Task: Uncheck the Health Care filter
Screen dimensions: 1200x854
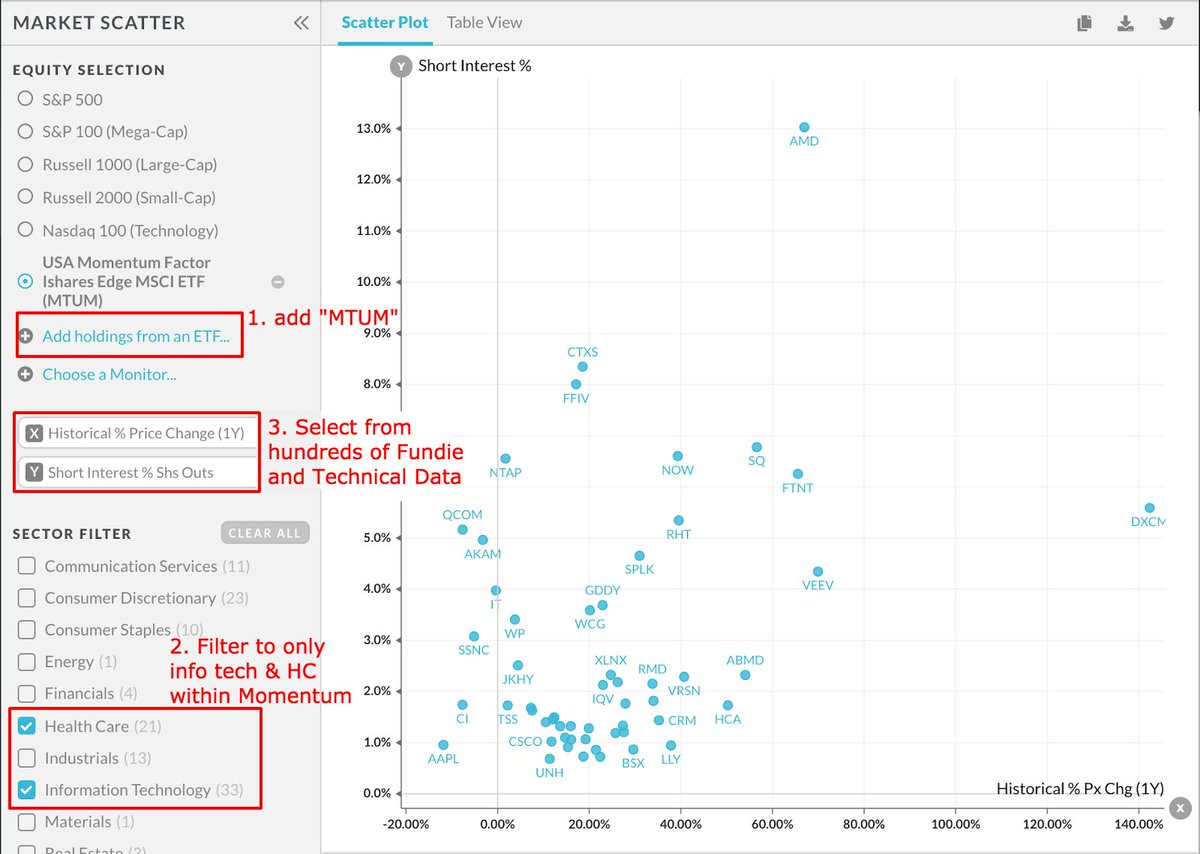Action: (27, 726)
